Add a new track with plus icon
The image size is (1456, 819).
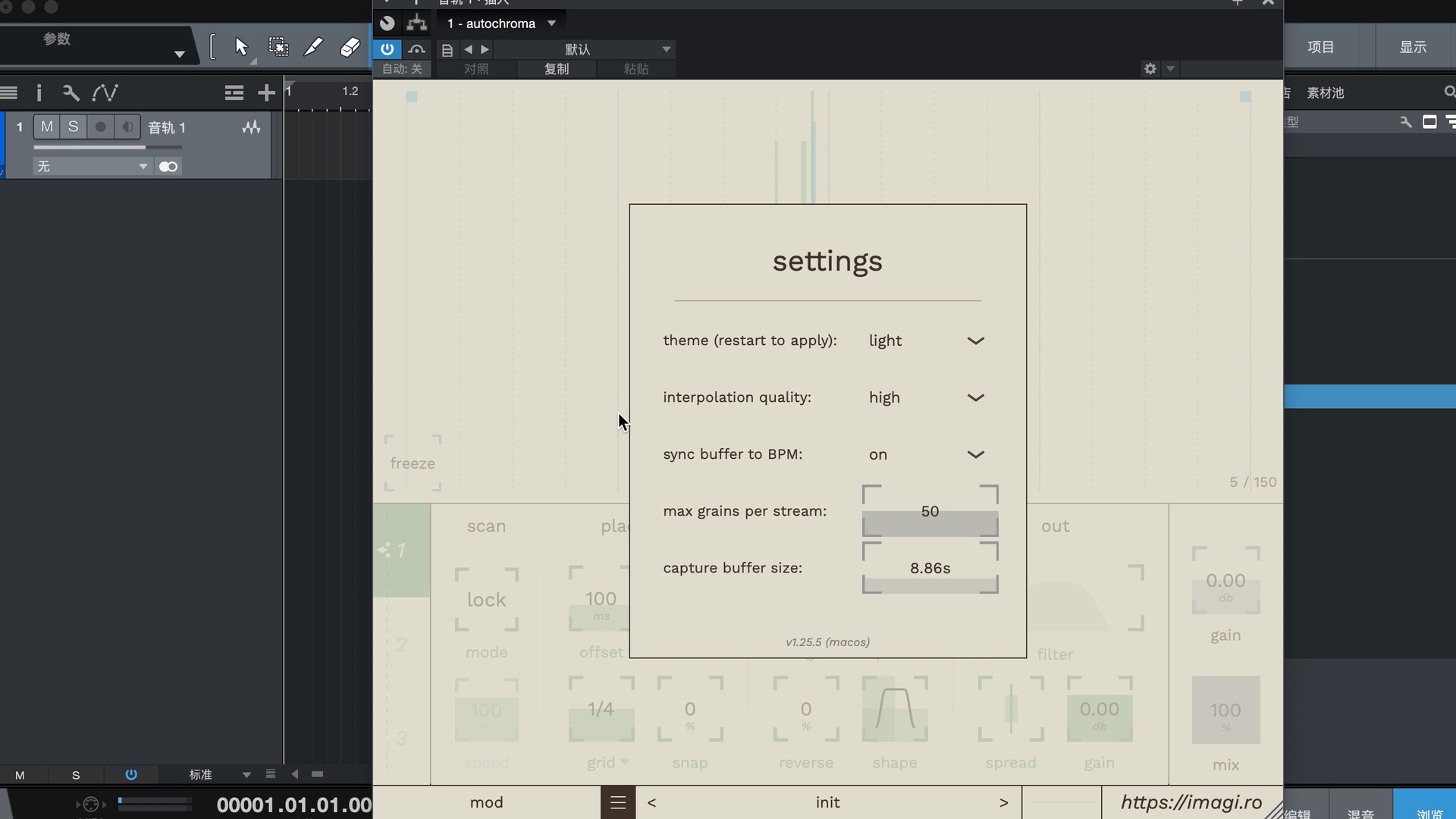pyautogui.click(x=266, y=93)
